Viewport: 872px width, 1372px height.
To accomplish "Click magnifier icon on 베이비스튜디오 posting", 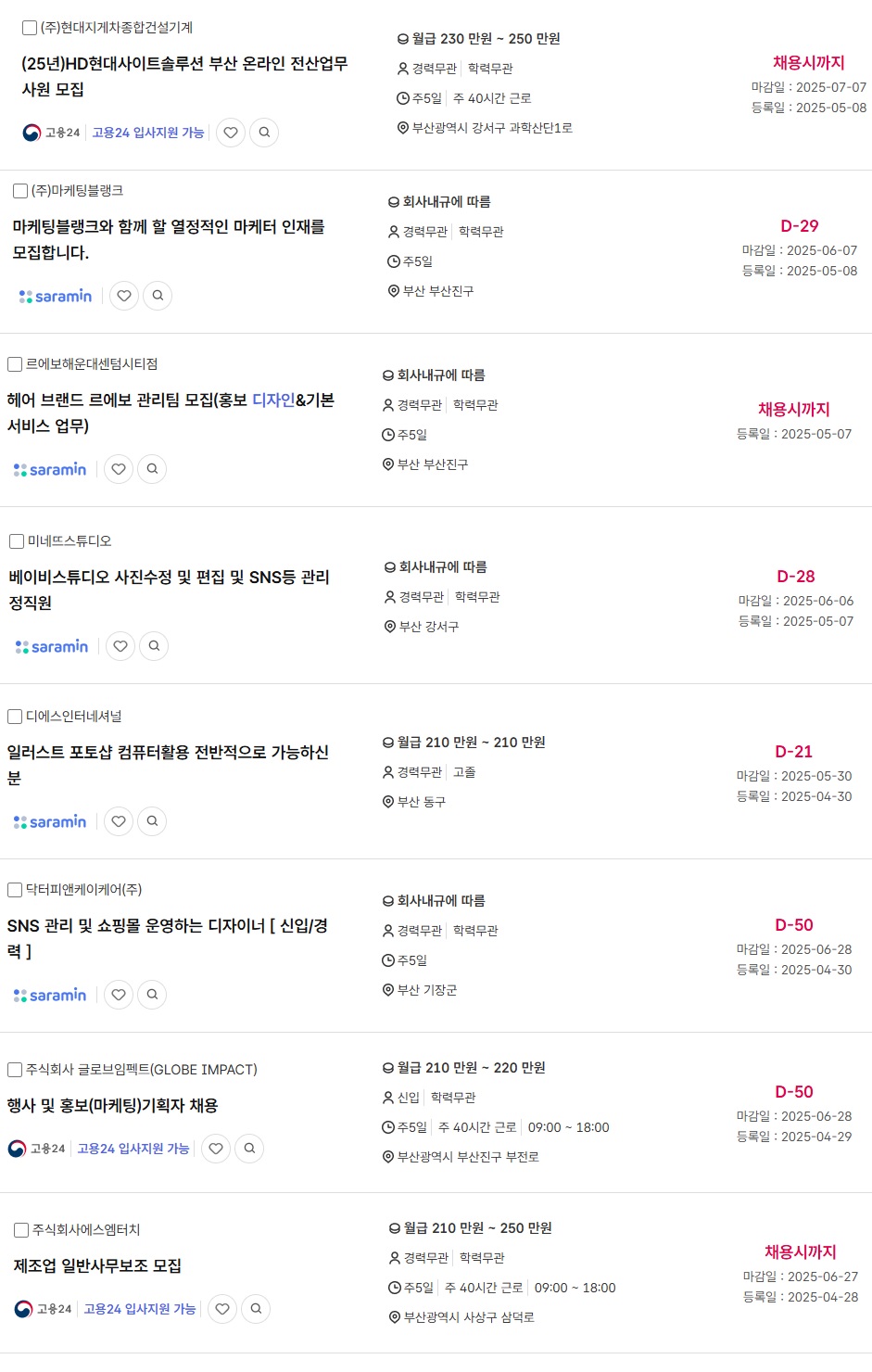I will tap(154, 646).
